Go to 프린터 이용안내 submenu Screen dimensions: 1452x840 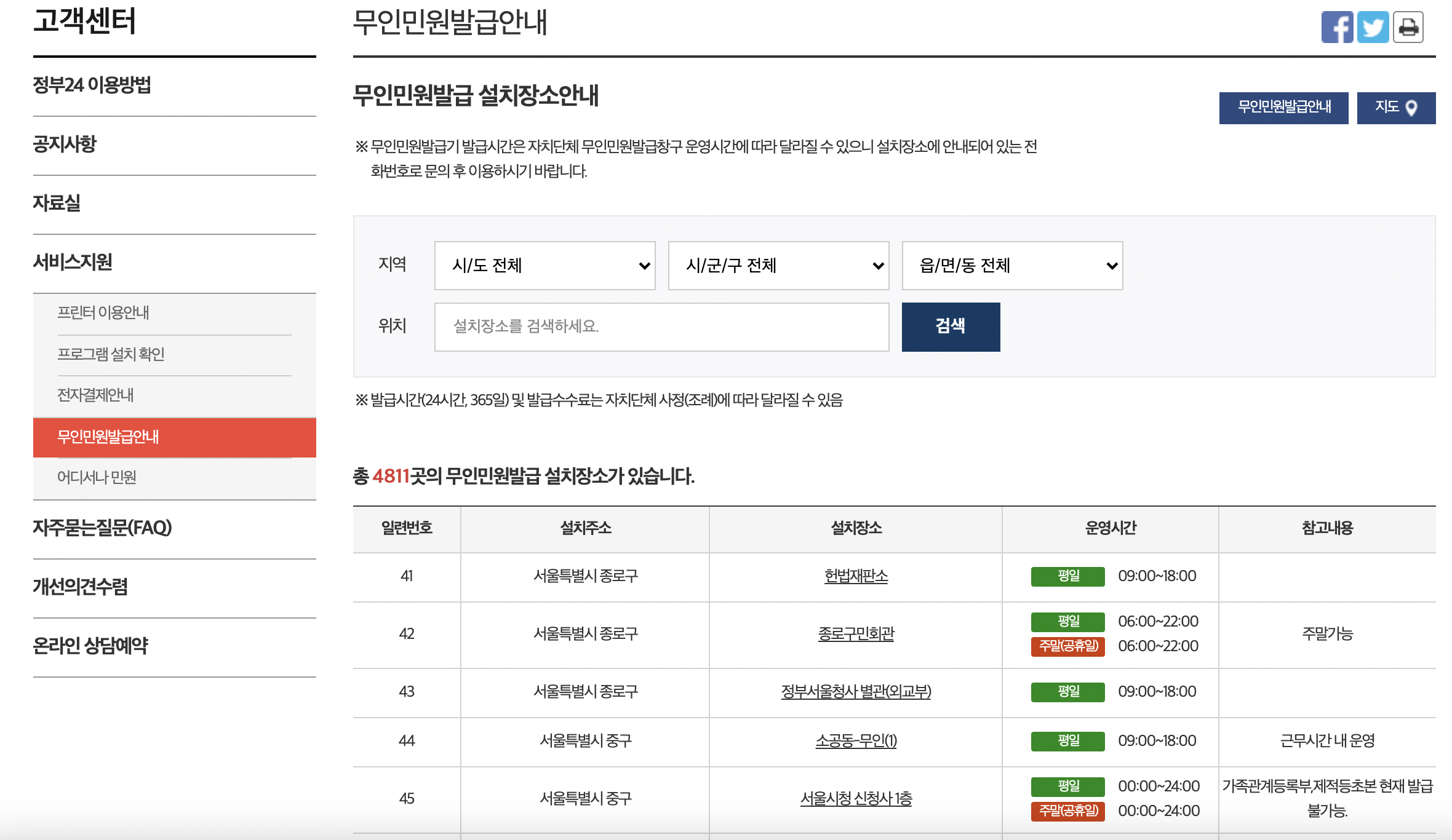[103, 313]
